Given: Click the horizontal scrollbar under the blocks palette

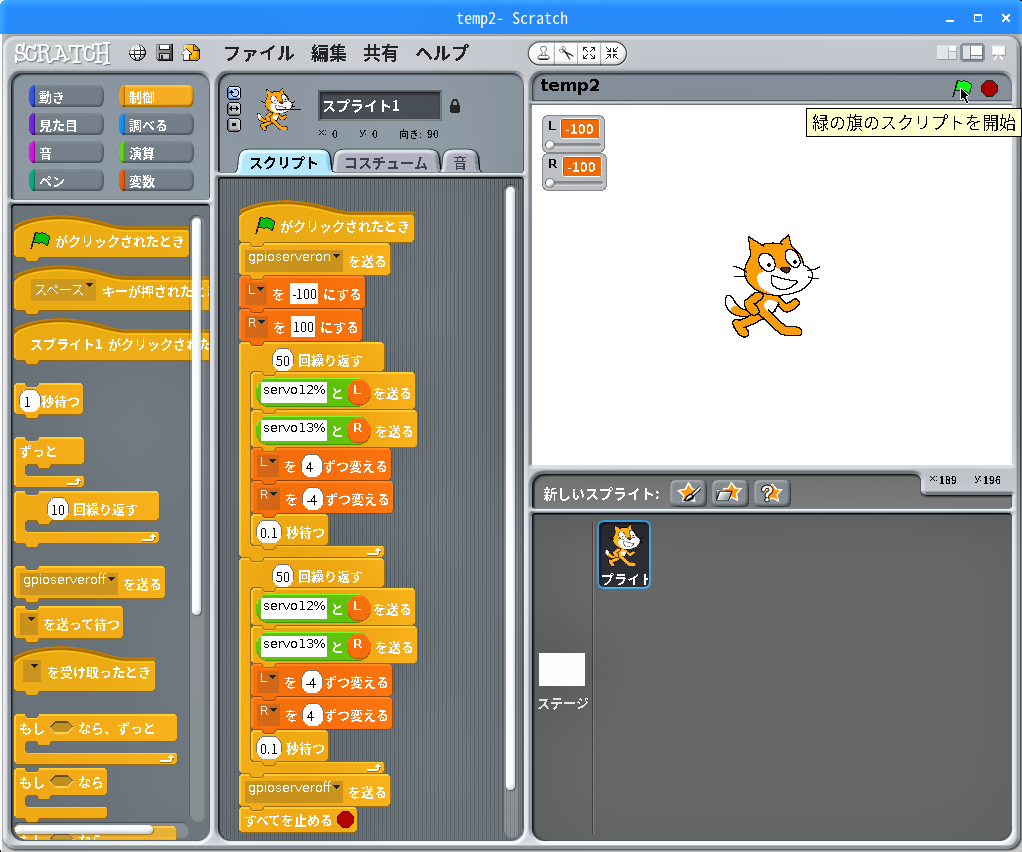Looking at the screenshot, I should (83, 829).
